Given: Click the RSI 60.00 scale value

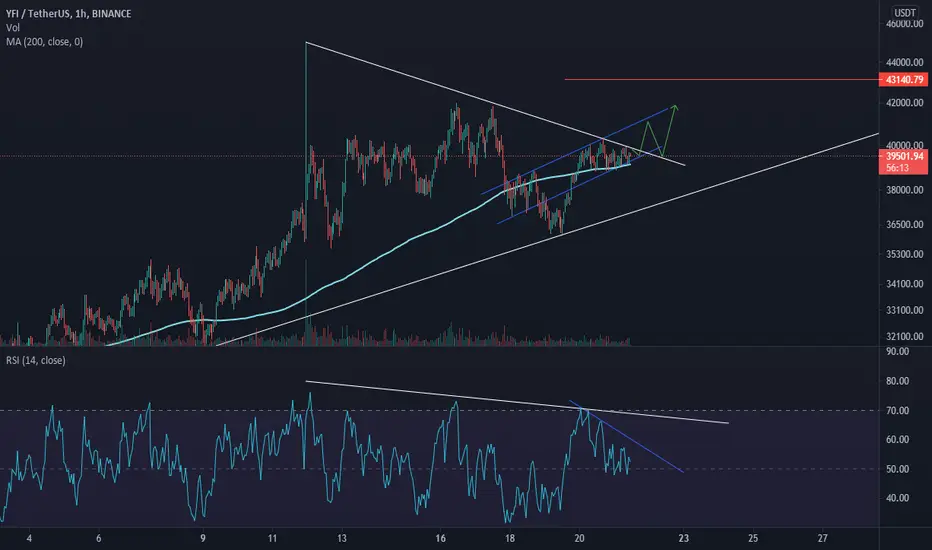Looking at the screenshot, I should 898,439.
